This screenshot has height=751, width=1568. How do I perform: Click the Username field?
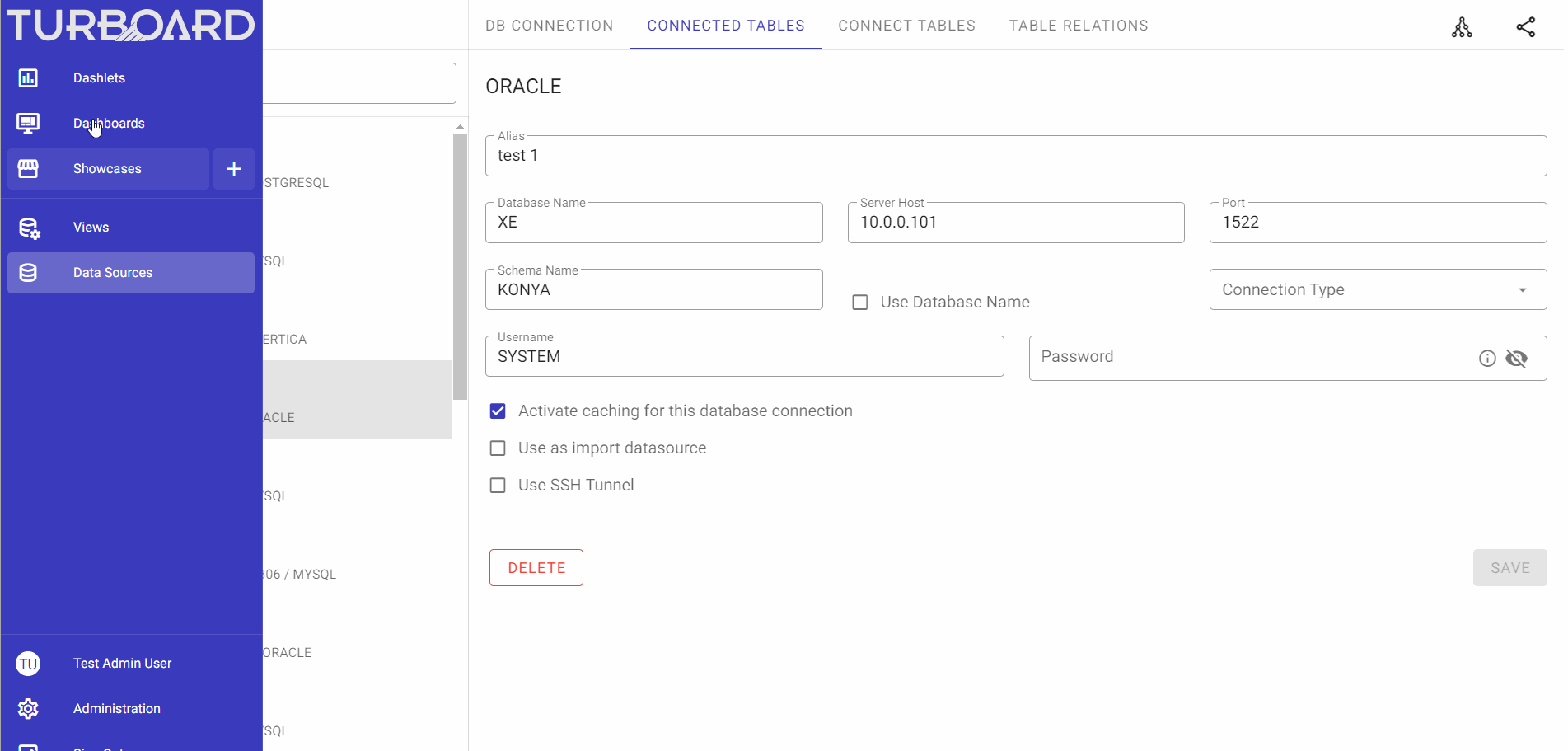tap(745, 356)
